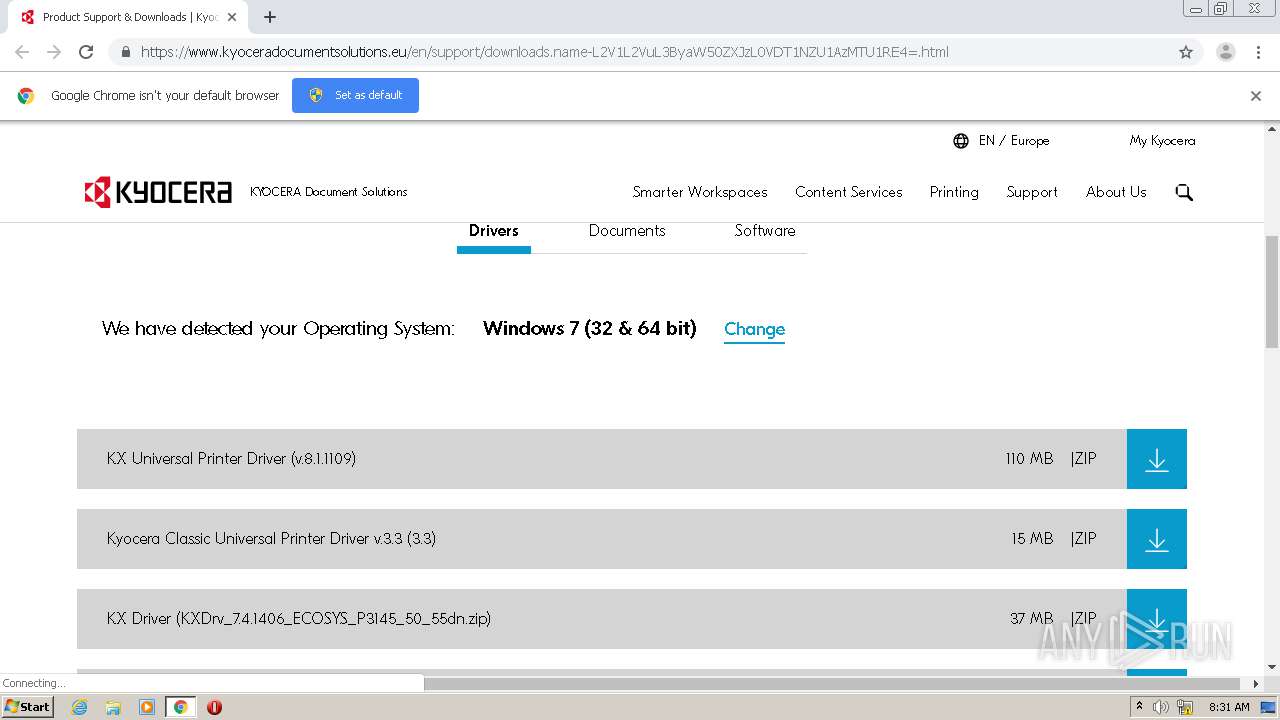
Task: Reload the page
Action: point(86,52)
